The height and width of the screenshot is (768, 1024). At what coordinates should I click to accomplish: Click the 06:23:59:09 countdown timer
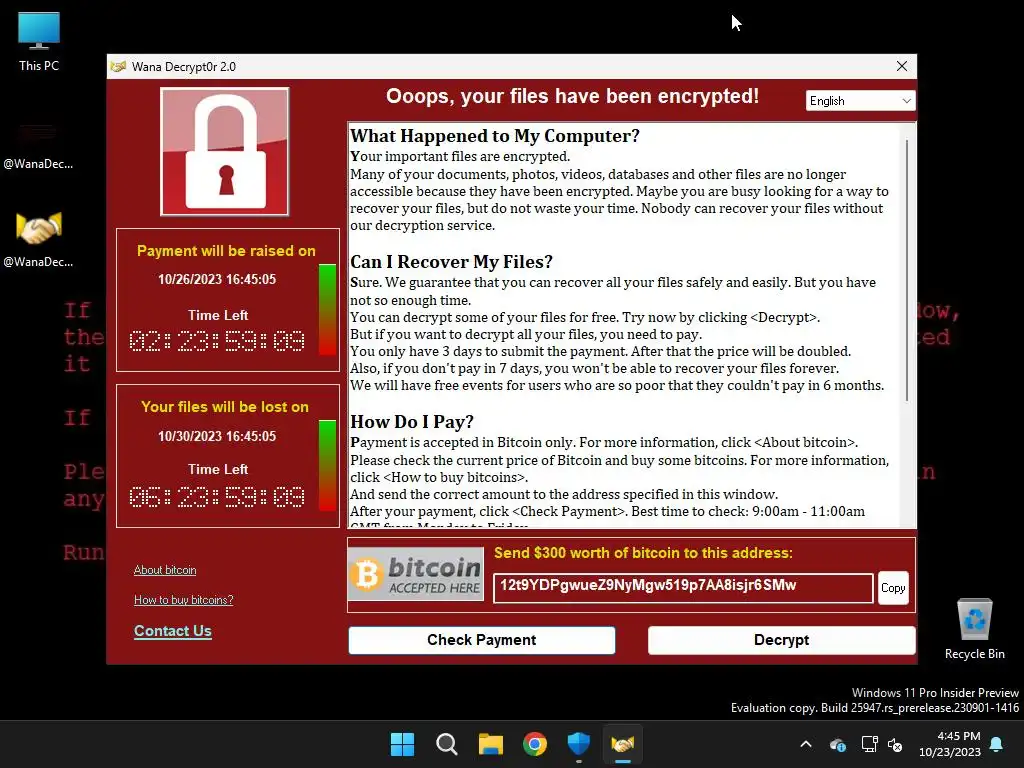217,498
